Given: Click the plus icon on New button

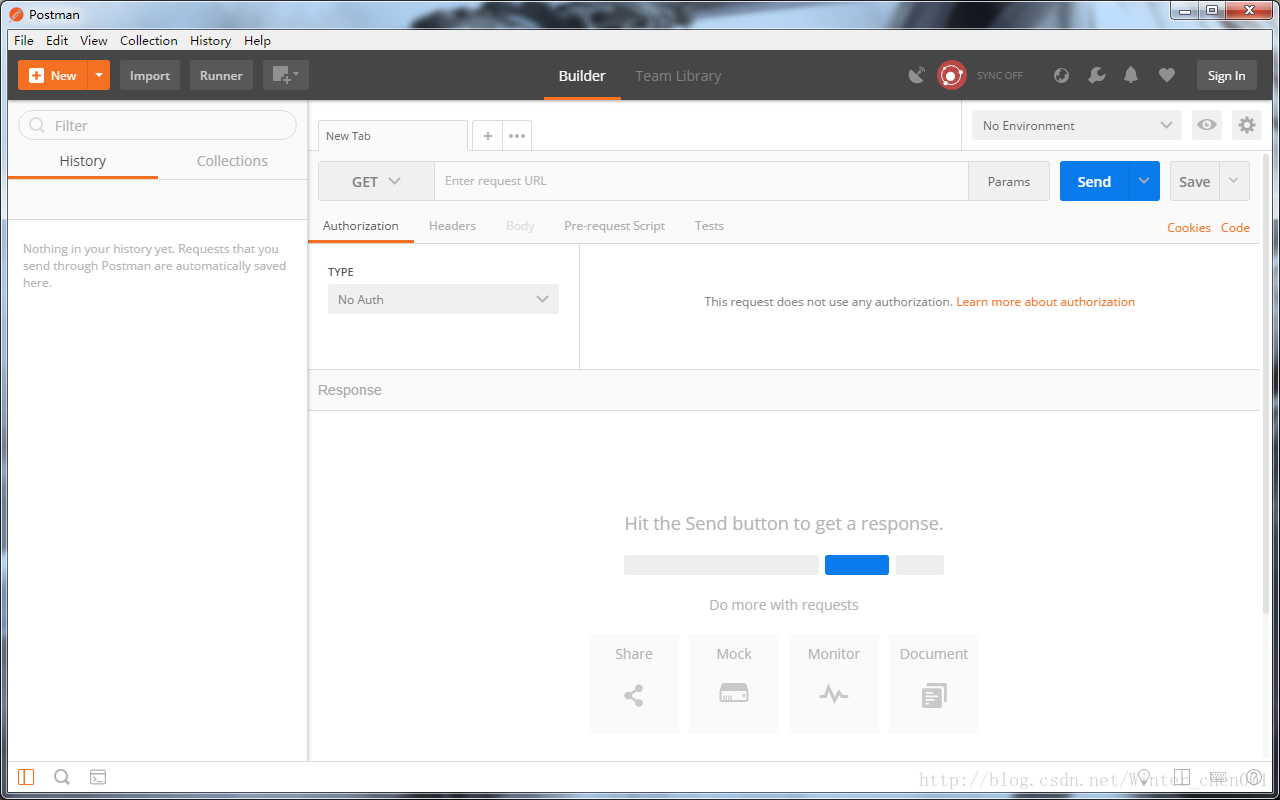Looking at the screenshot, I should click(36, 75).
